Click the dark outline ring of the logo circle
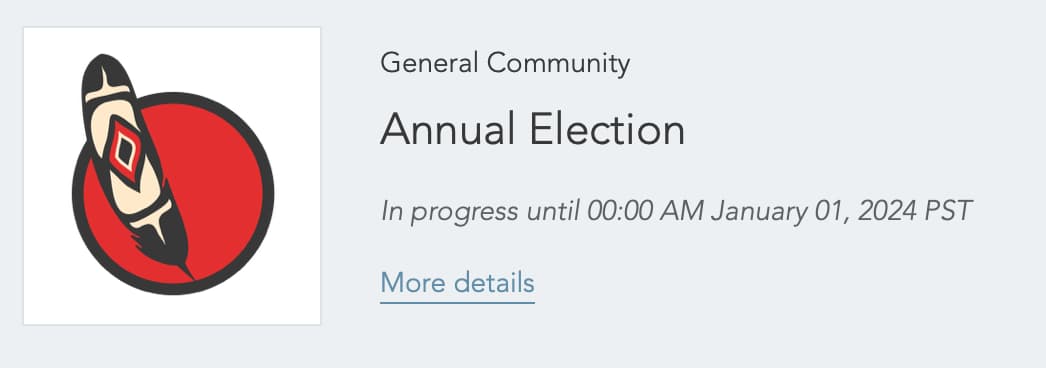The image size is (1046, 368). tap(268, 193)
